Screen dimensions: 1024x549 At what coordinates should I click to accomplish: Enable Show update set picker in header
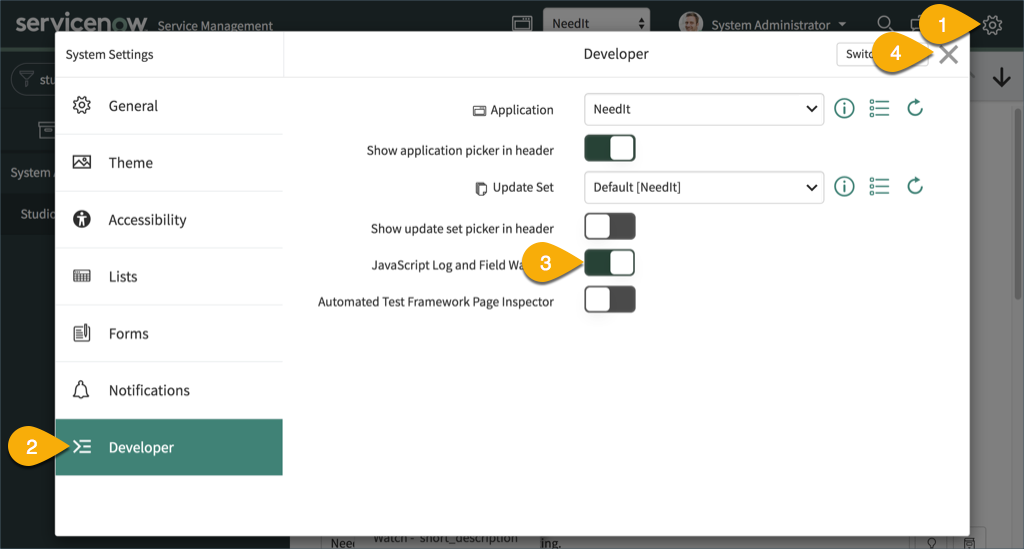pos(609,226)
